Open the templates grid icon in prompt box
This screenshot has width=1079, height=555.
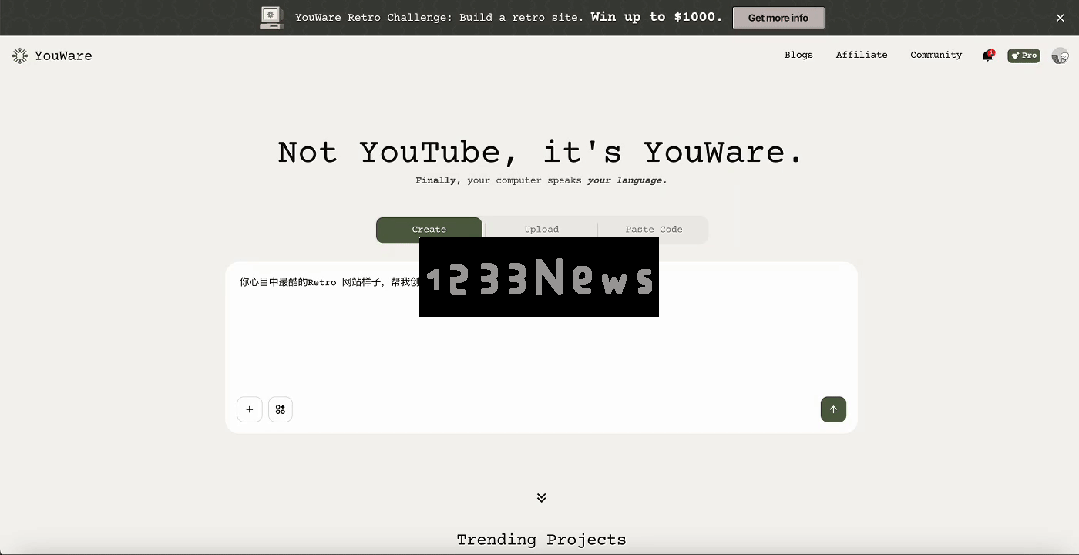[280, 409]
